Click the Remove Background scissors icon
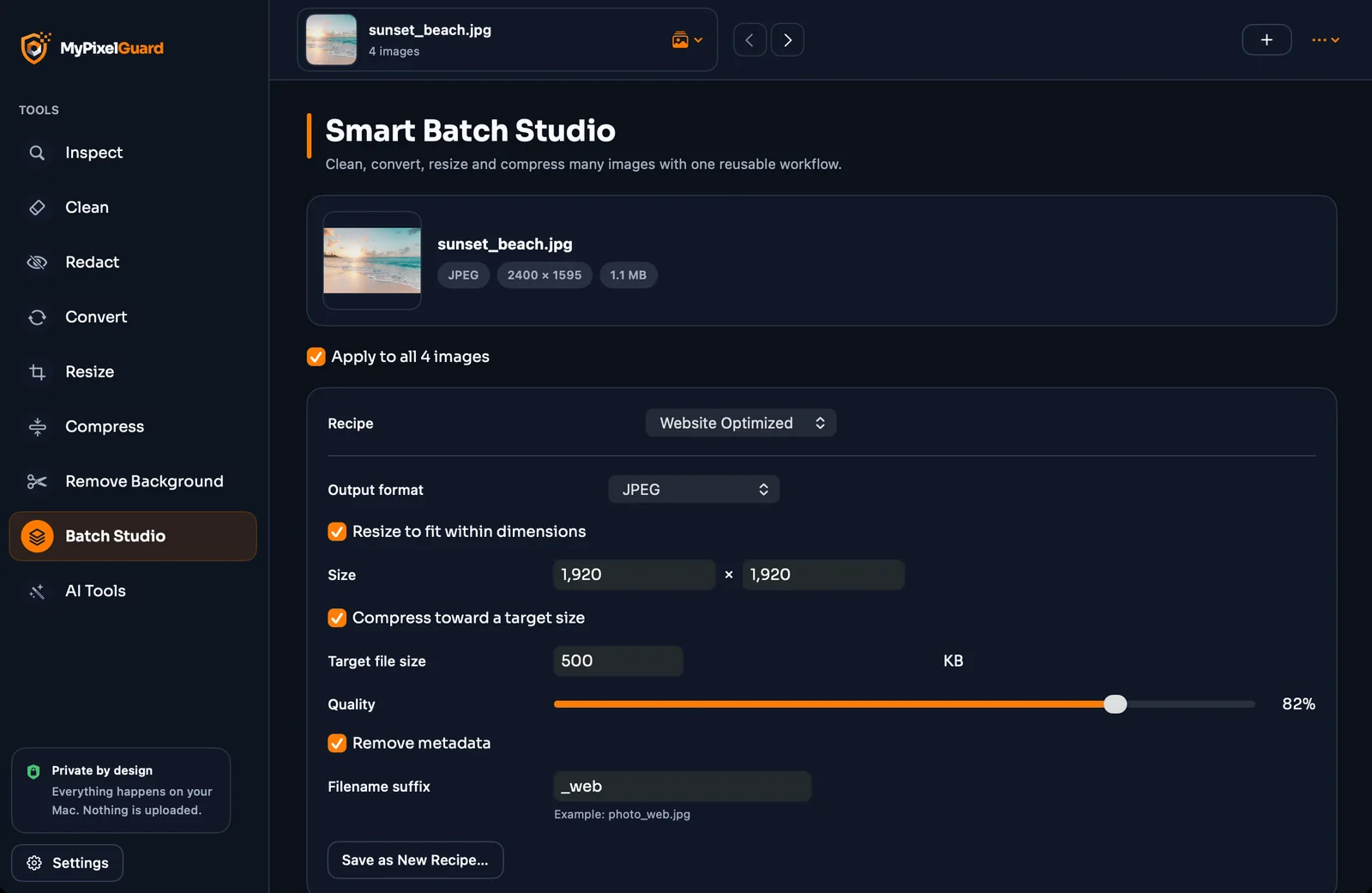 pyautogui.click(x=37, y=482)
